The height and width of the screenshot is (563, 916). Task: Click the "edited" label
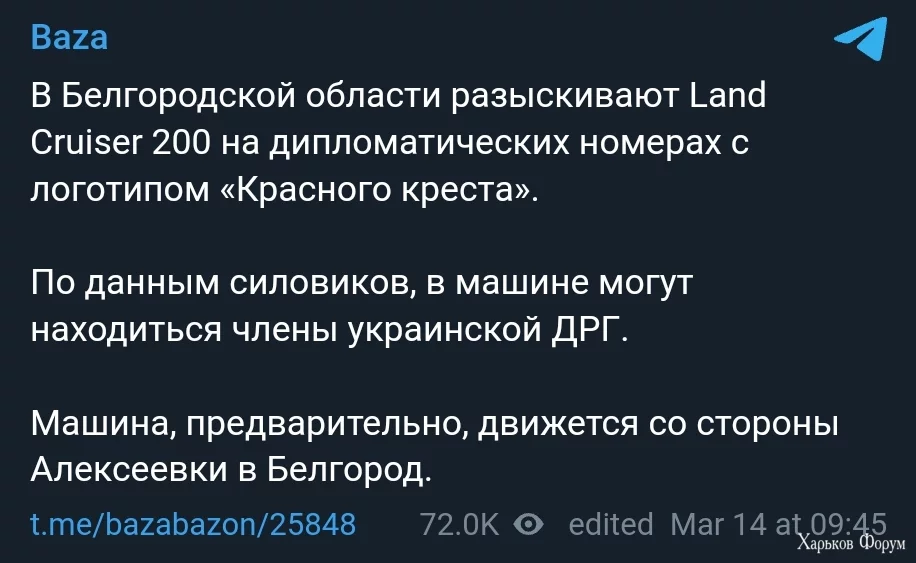pyautogui.click(x=610, y=524)
